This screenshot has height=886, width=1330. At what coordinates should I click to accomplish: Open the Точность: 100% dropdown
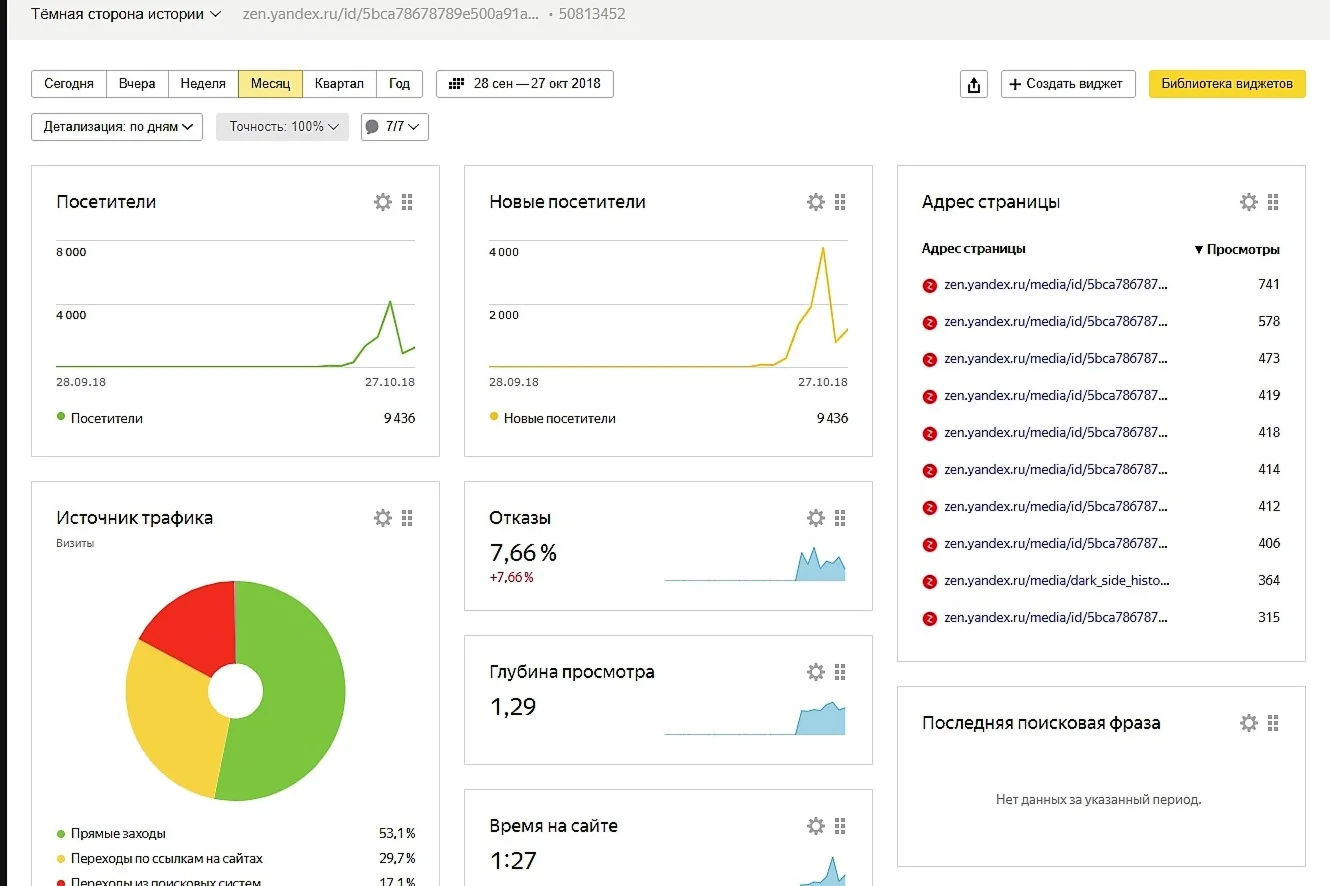point(282,127)
